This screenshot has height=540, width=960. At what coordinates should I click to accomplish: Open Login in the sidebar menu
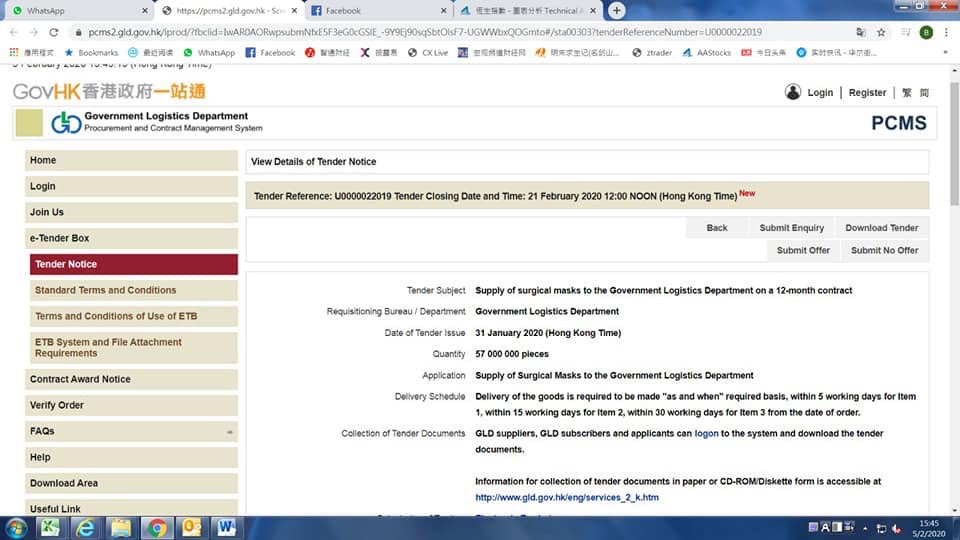pyautogui.click(x=131, y=186)
